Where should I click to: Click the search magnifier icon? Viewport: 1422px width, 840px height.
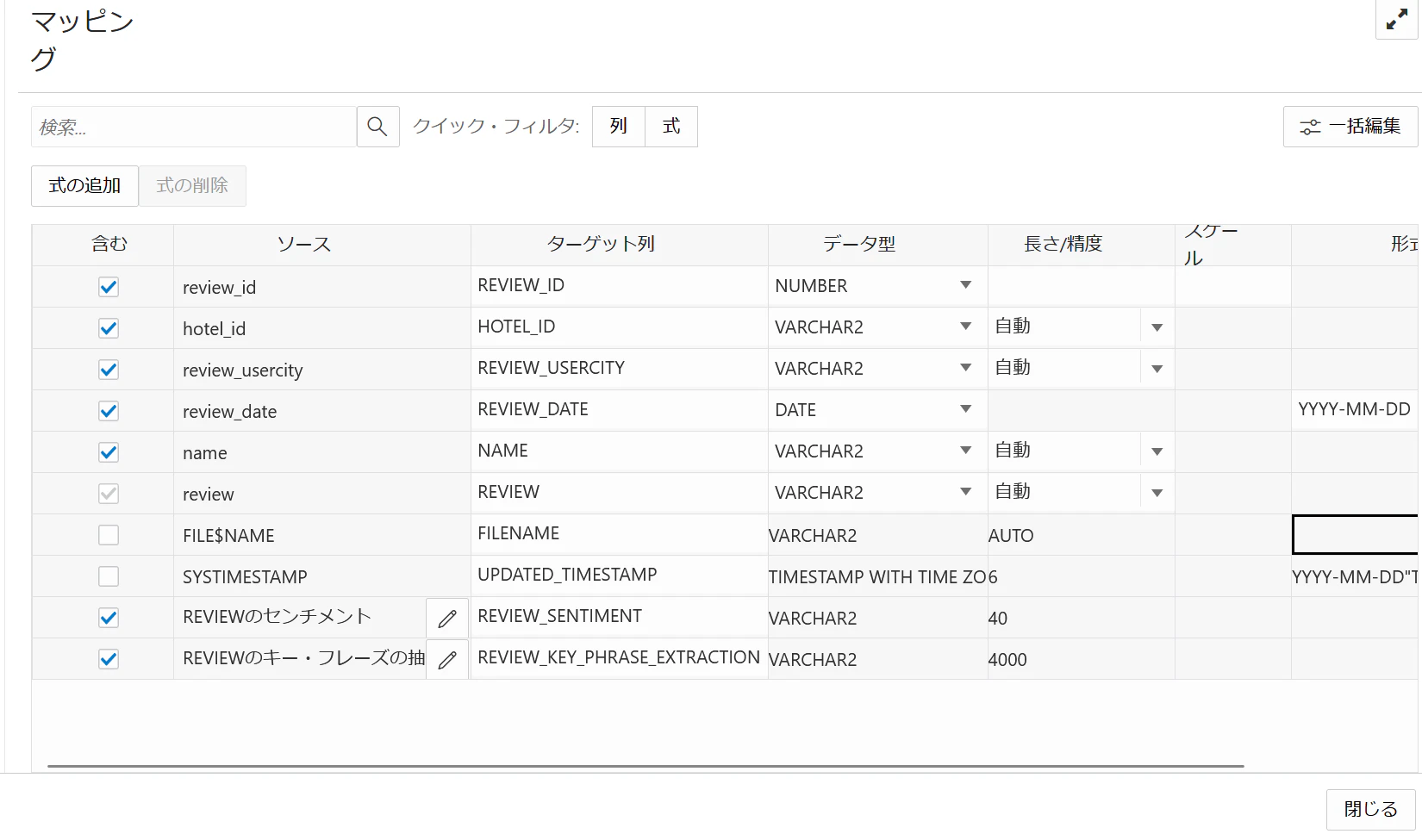click(x=377, y=127)
